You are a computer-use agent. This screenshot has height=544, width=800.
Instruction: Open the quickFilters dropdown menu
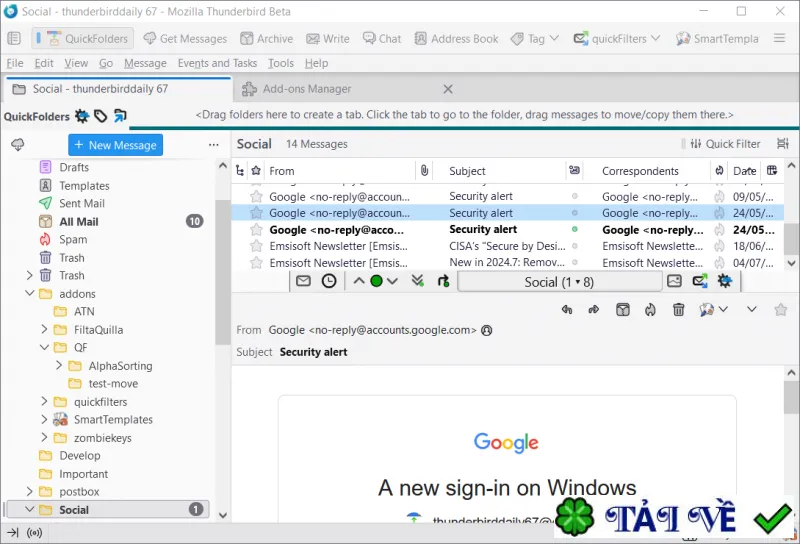[x=617, y=39]
